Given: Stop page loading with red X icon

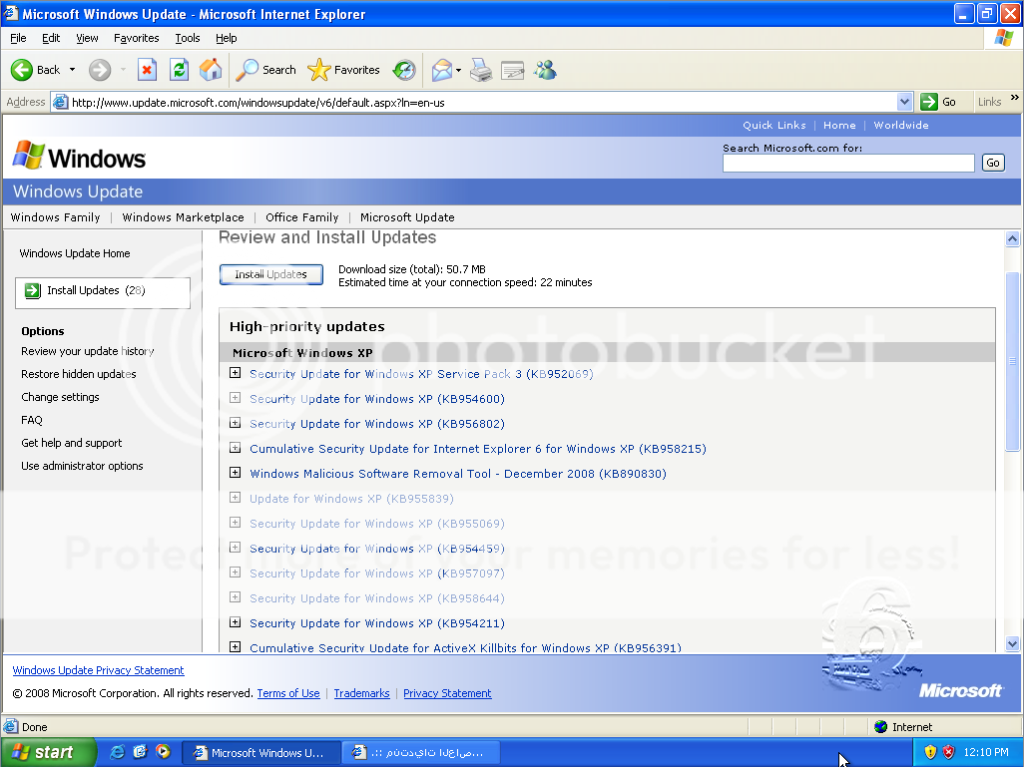Looking at the screenshot, I should coord(147,70).
